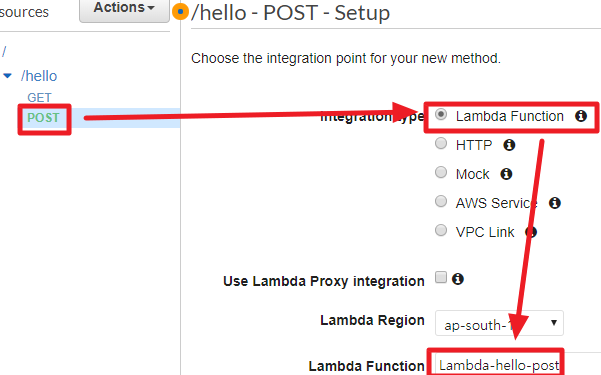Click info icon beside HTTP option
The image size is (601, 375).
coord(509,145)
